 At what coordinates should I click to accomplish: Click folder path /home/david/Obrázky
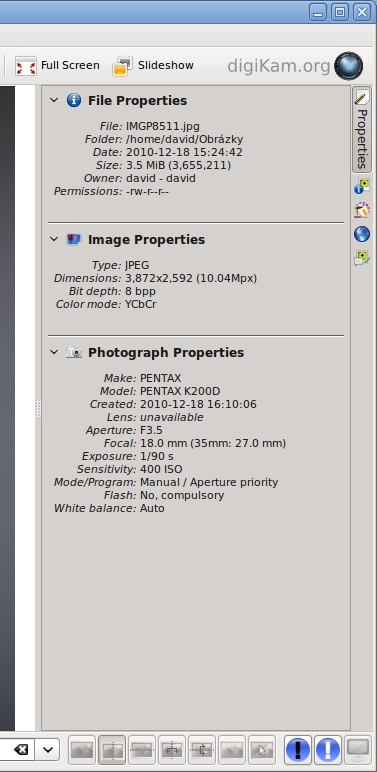pyautogui.click(x=185, y=139)
